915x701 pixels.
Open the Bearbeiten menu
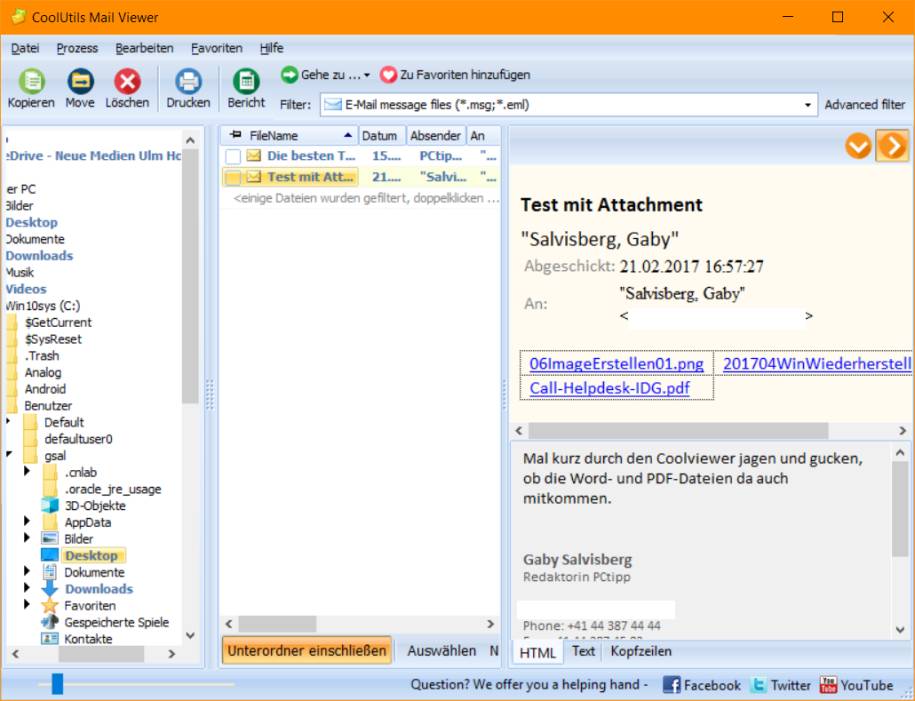pyautogui.click(x=144, y=48)
